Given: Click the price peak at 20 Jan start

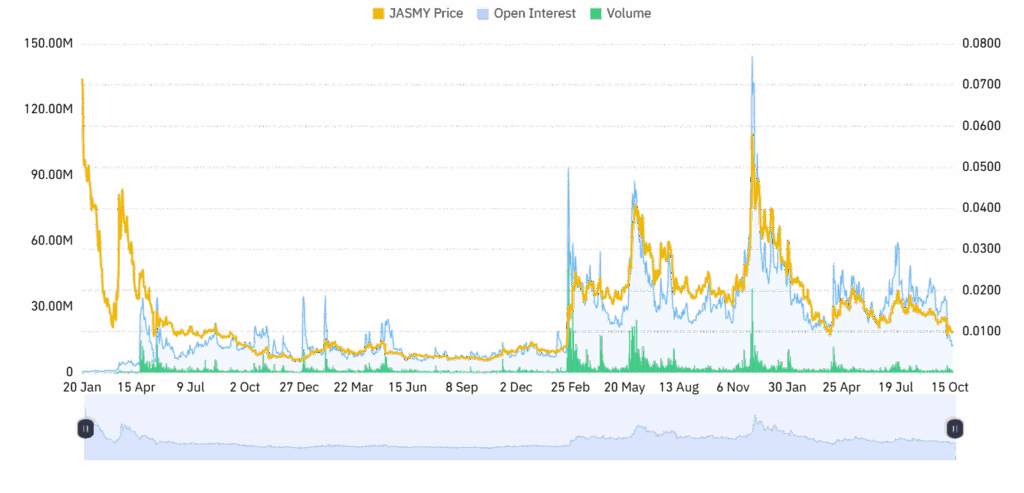Looking at the screenshot, I should [82, 82].
